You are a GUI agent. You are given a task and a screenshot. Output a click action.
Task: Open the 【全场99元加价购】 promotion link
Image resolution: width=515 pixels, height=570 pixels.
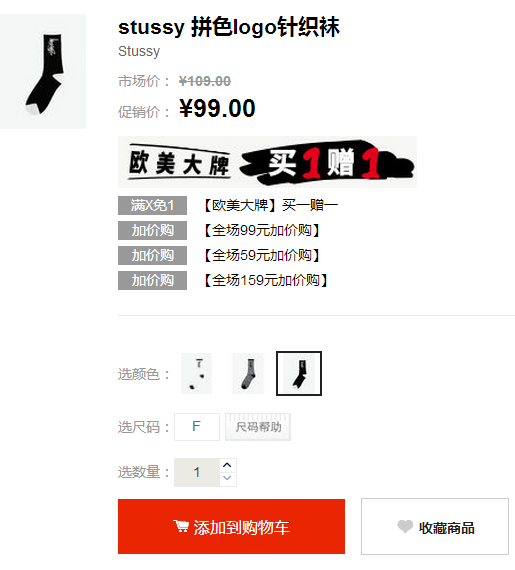pos(261,230)
